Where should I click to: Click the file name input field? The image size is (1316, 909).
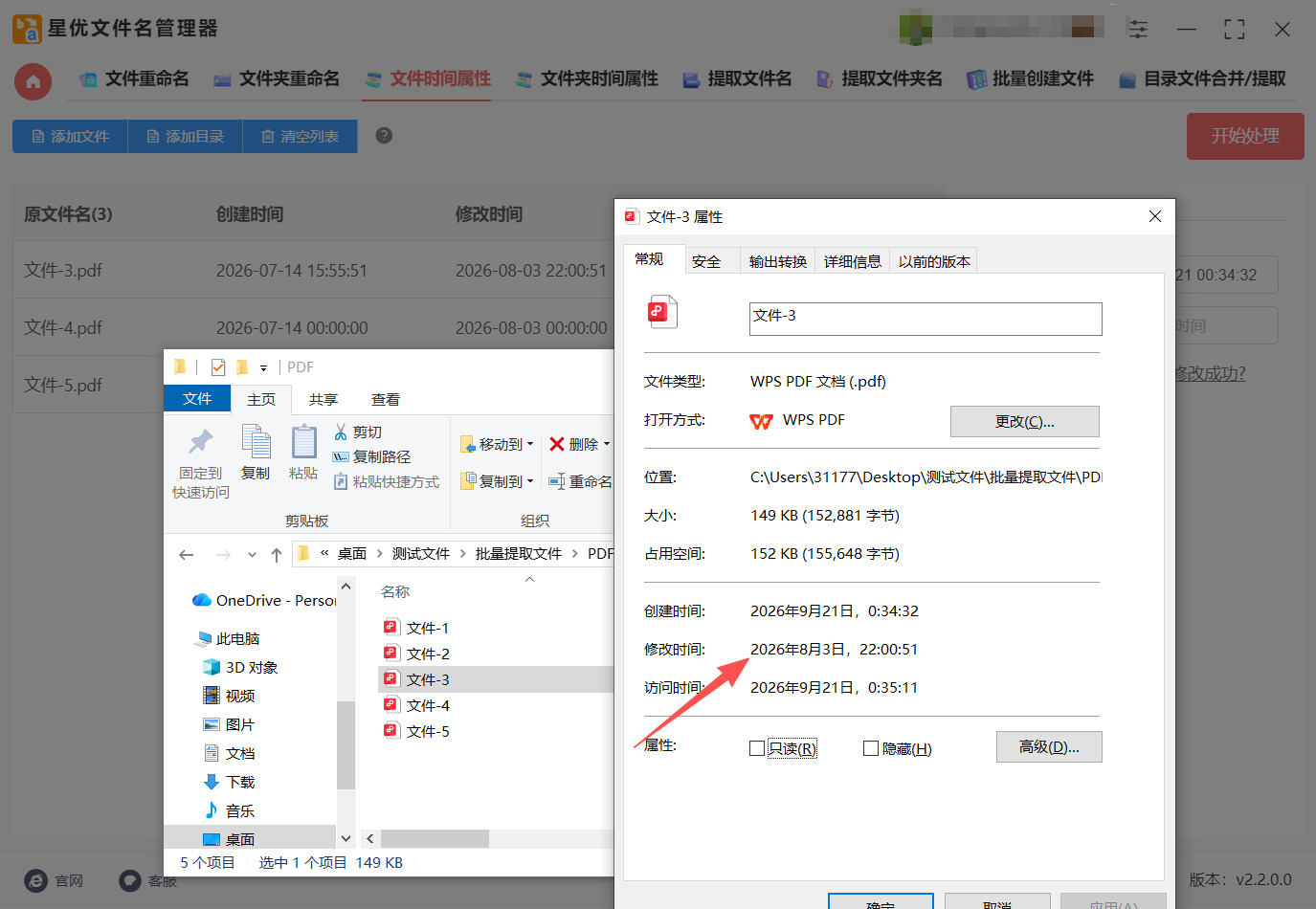coord(926,319)
